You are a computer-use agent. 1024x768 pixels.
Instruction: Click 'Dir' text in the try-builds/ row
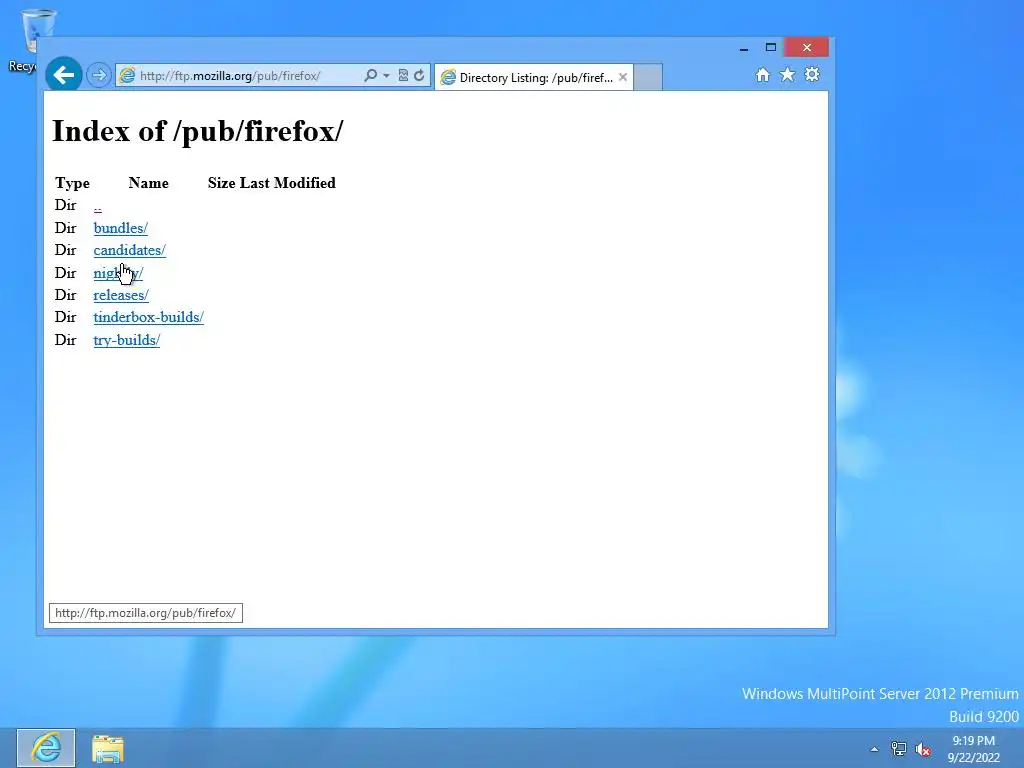(x=65, y=340)
